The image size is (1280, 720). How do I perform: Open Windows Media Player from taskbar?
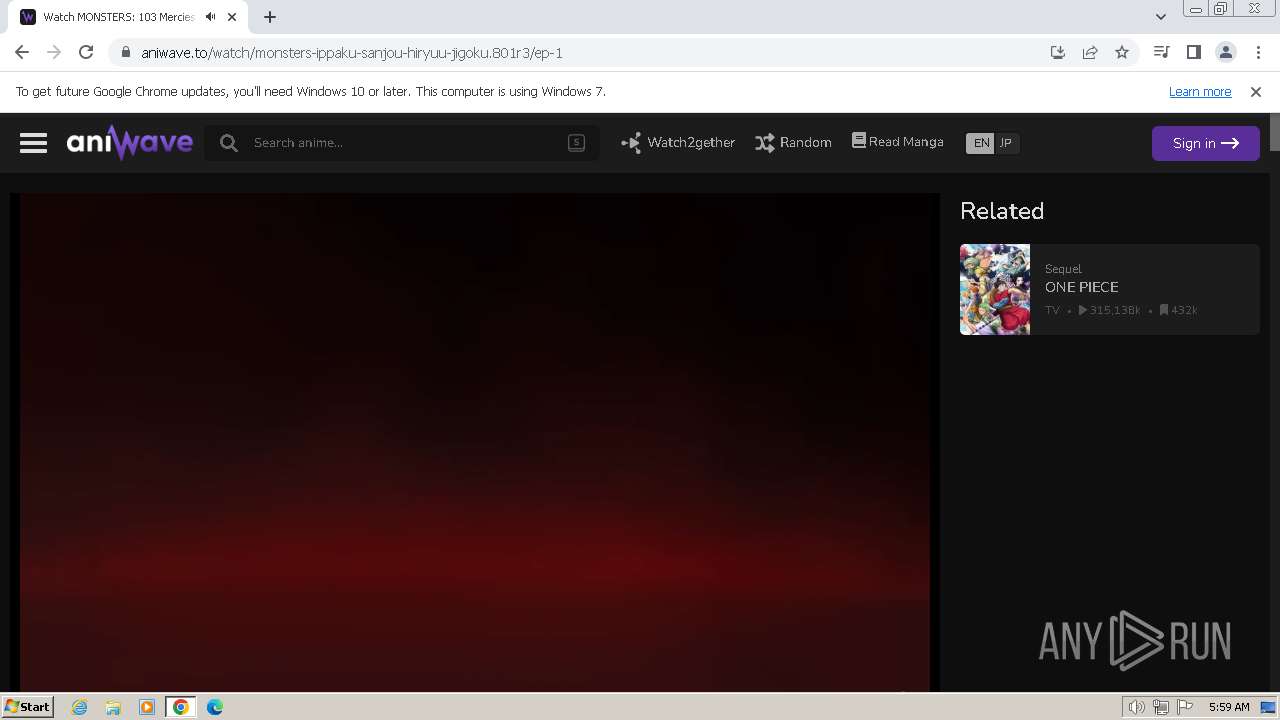[147, 707]
